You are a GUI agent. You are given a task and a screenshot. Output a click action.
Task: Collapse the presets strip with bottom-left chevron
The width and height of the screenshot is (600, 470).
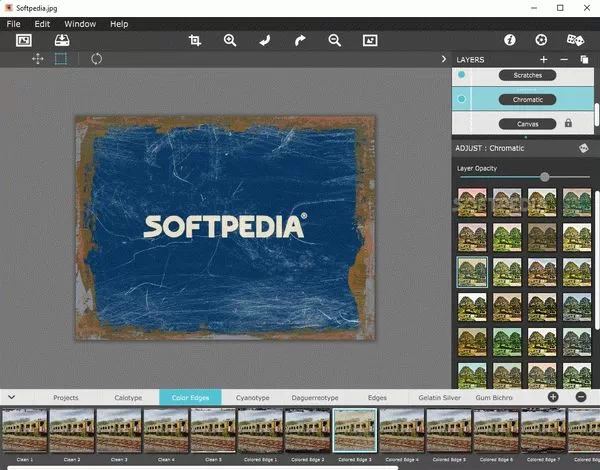coord(11,397)
